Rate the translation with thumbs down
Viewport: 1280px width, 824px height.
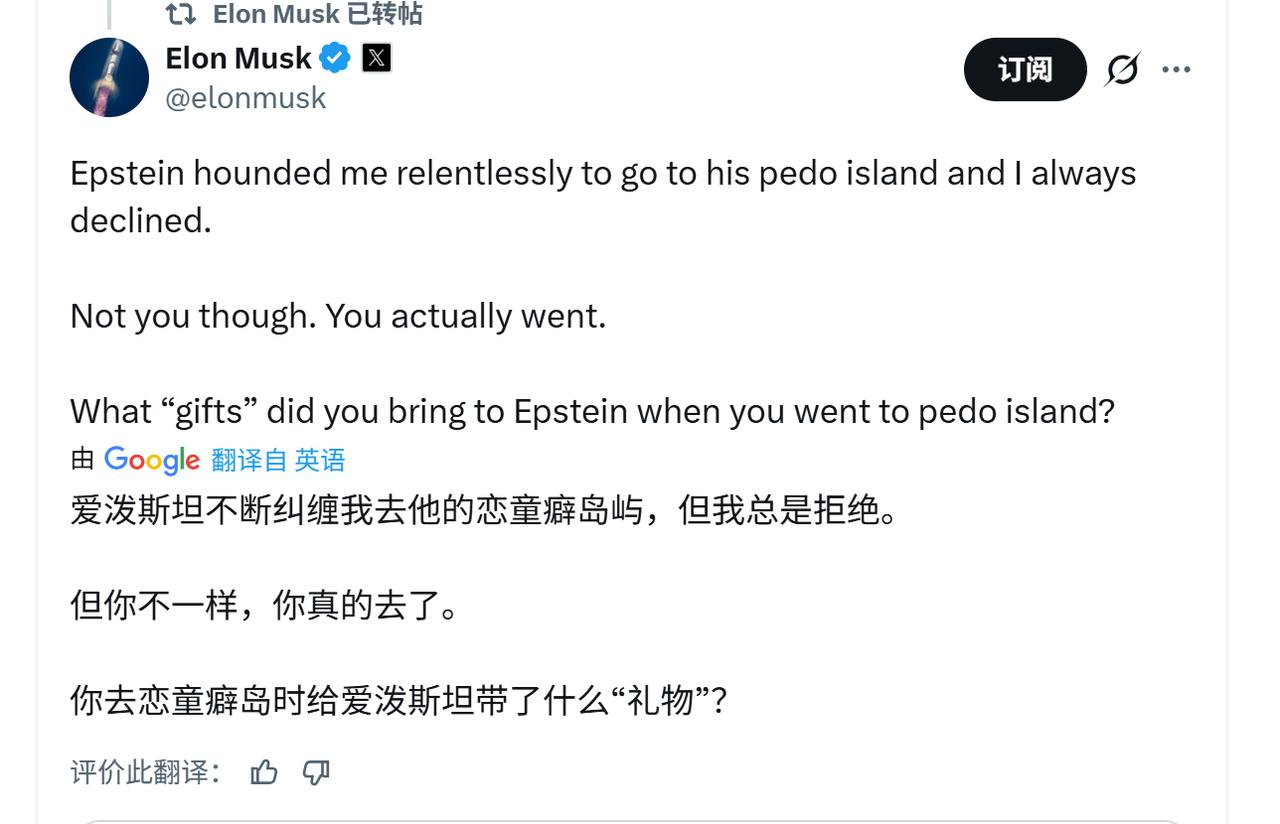[316, 772]
